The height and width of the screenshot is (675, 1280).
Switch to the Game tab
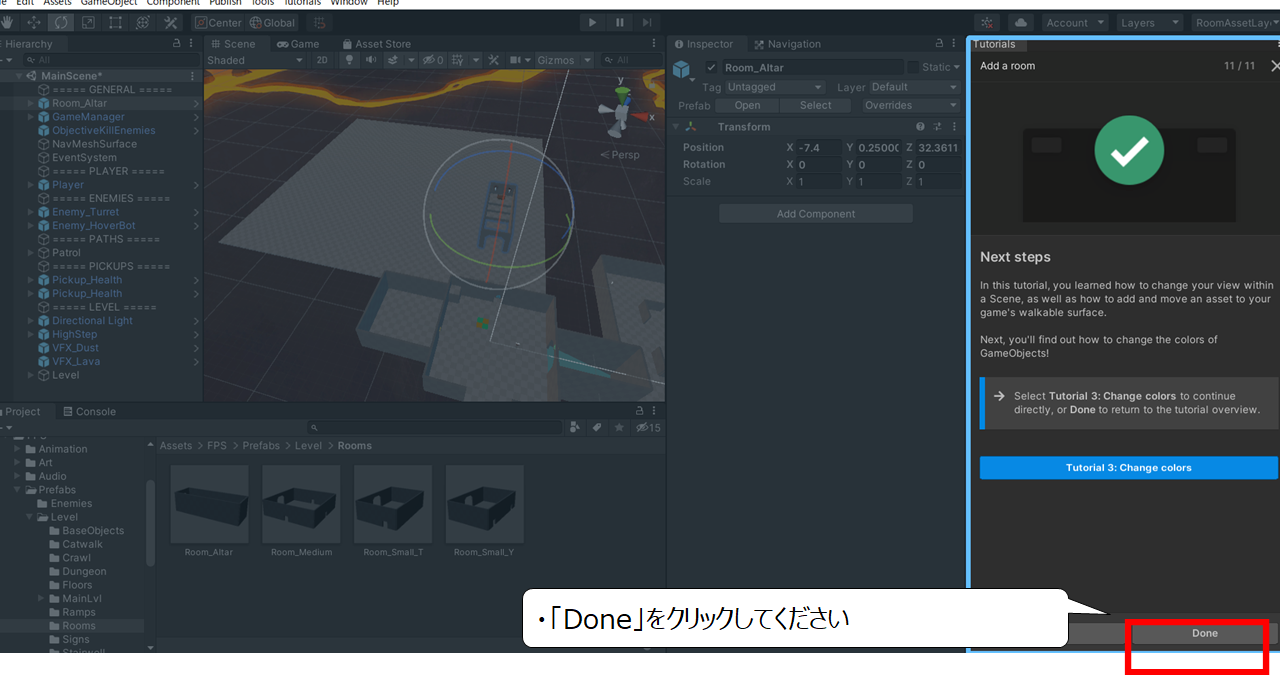tap(298, 44)
